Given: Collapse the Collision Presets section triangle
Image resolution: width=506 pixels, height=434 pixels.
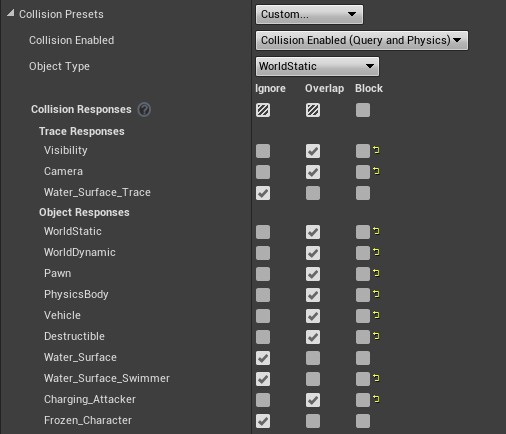Looking at the screenshot, I should tap(11, 13).
